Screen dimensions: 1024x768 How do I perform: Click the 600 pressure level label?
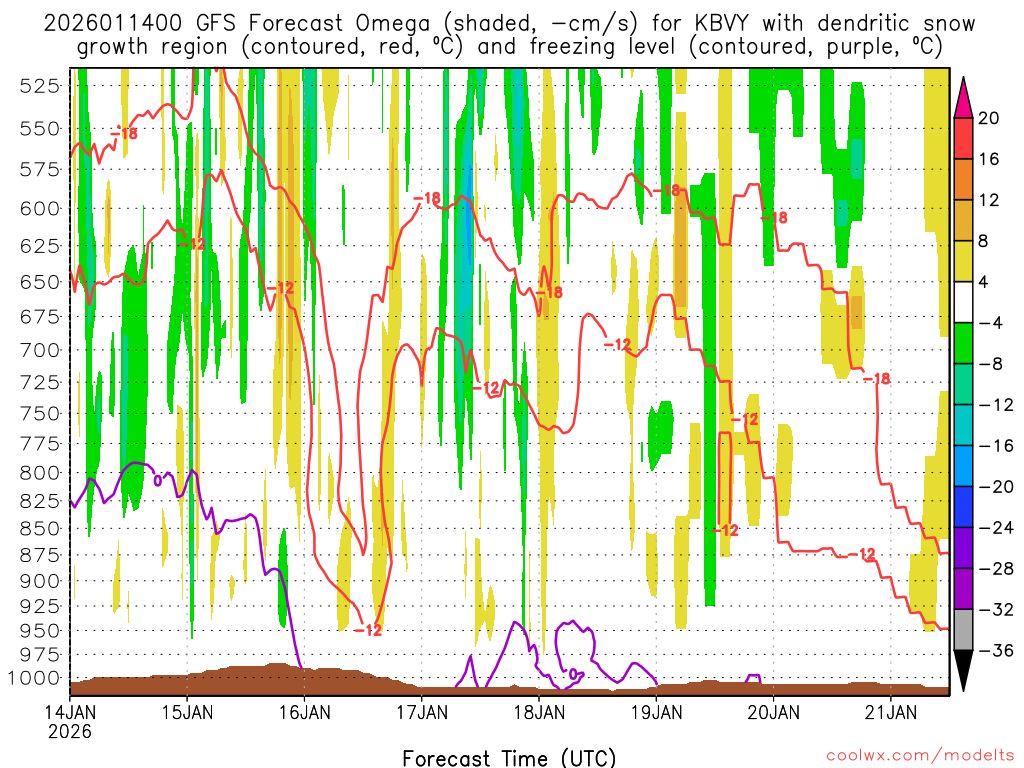point(40,209)
